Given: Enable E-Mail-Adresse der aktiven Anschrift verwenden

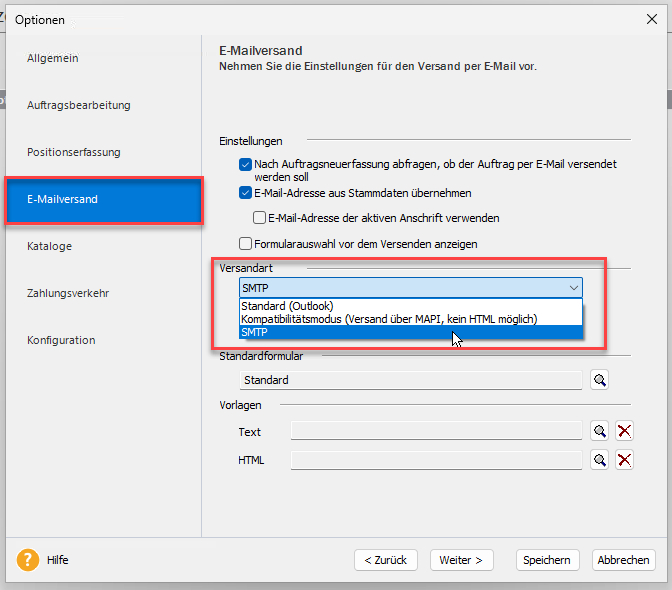Looking at the screenshot, I should [x=259, y=218].
